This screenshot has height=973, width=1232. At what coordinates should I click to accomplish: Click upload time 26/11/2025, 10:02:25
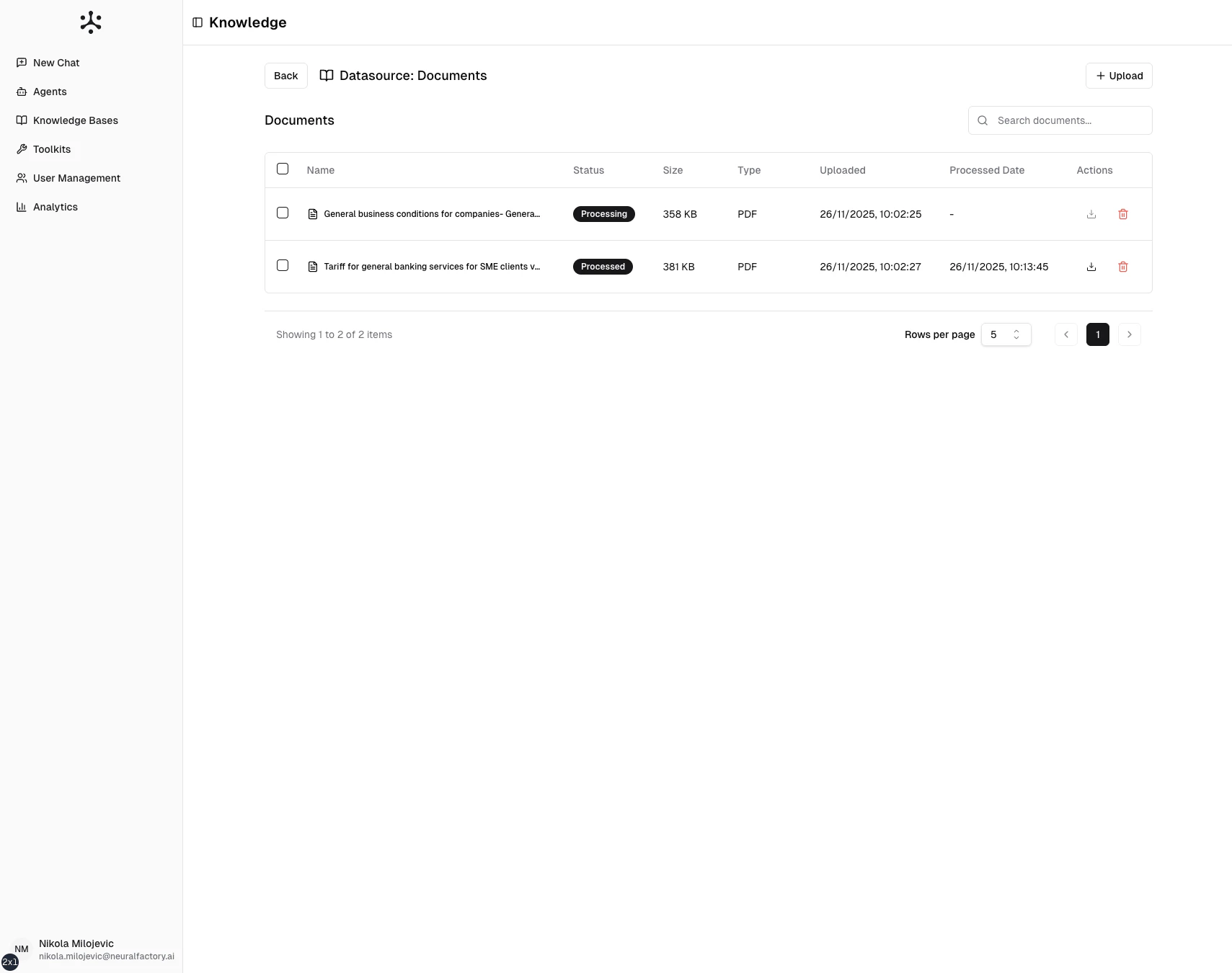pyautogui.click(x=871, y=214)
